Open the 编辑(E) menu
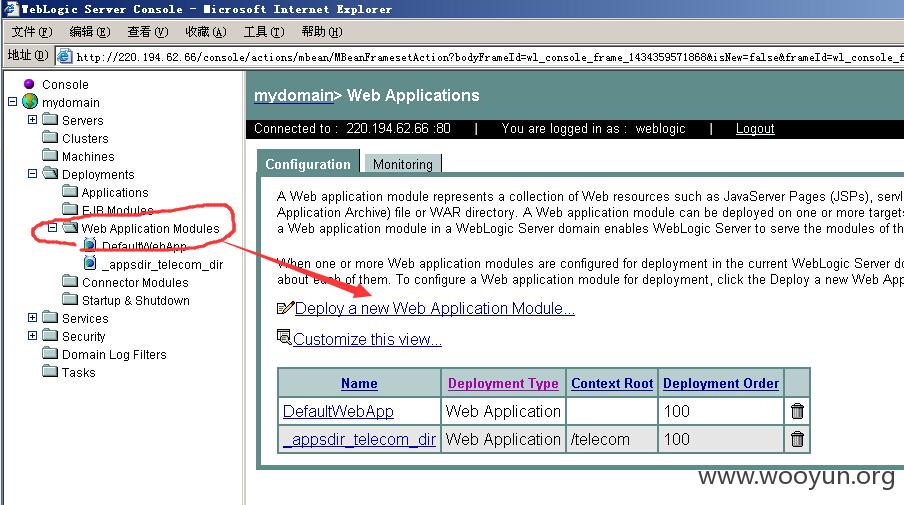904x505 pixels. click(x=90, y=32)
